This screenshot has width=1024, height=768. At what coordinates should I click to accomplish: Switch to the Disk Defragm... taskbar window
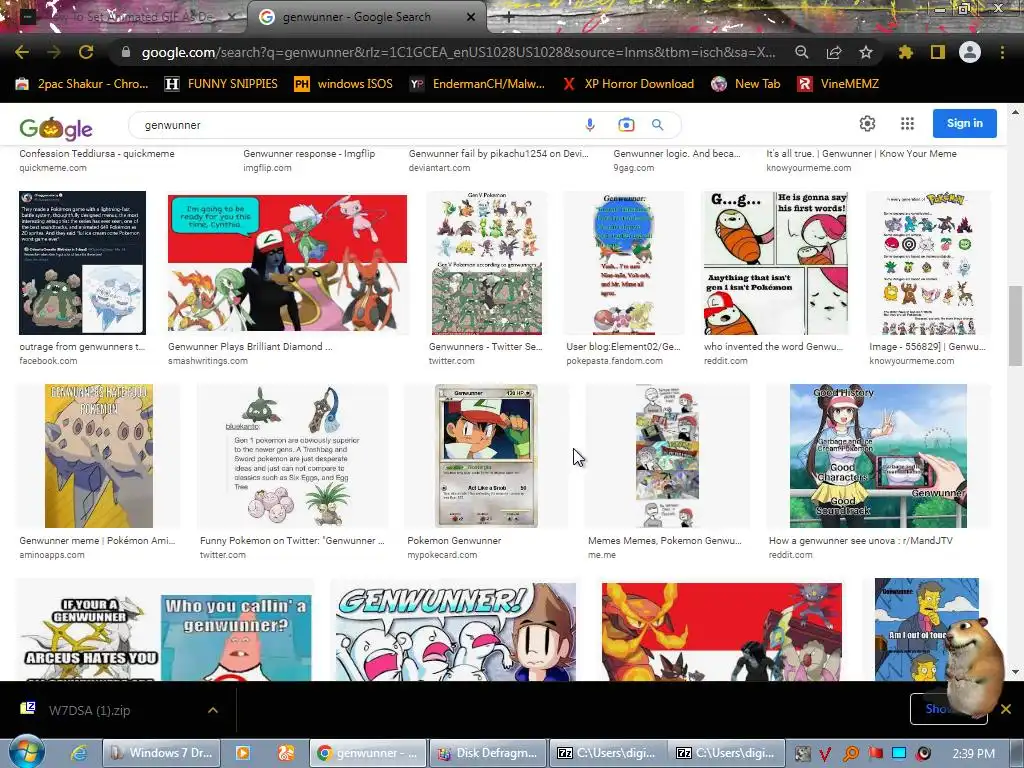click(x=489, y=753)
